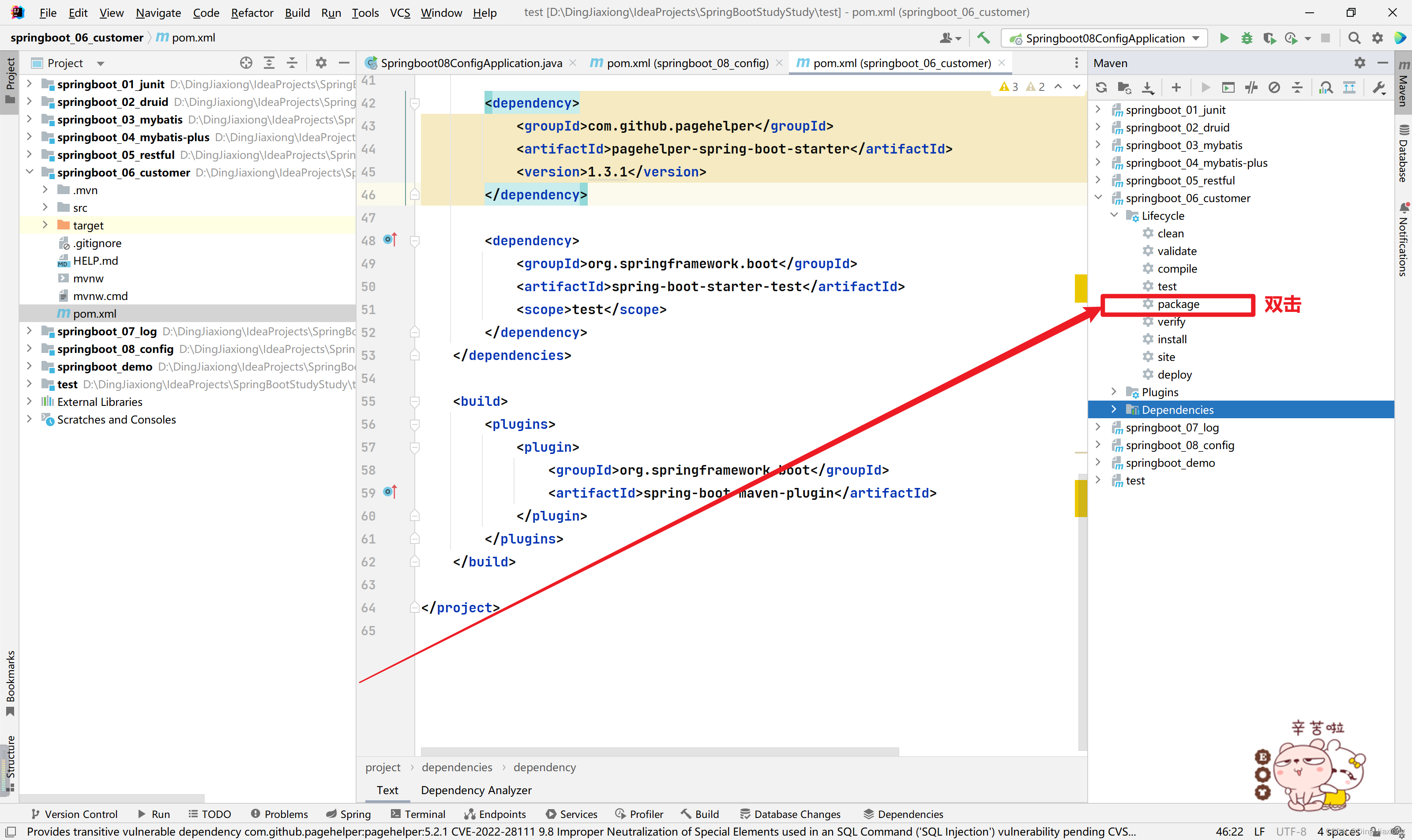Click the editor horizontal scrollbar

pos(660,751)
